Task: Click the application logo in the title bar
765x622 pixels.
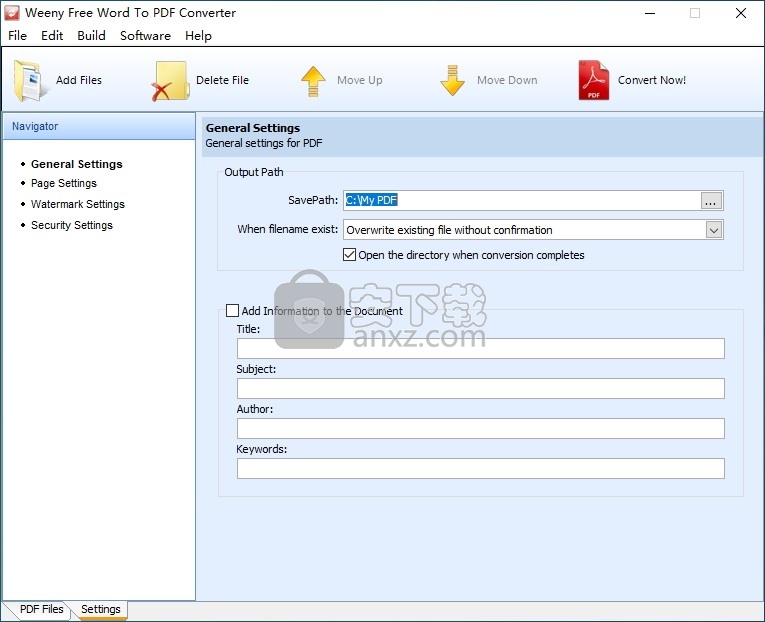Action: pyautogui.click(x=12, y=13)
